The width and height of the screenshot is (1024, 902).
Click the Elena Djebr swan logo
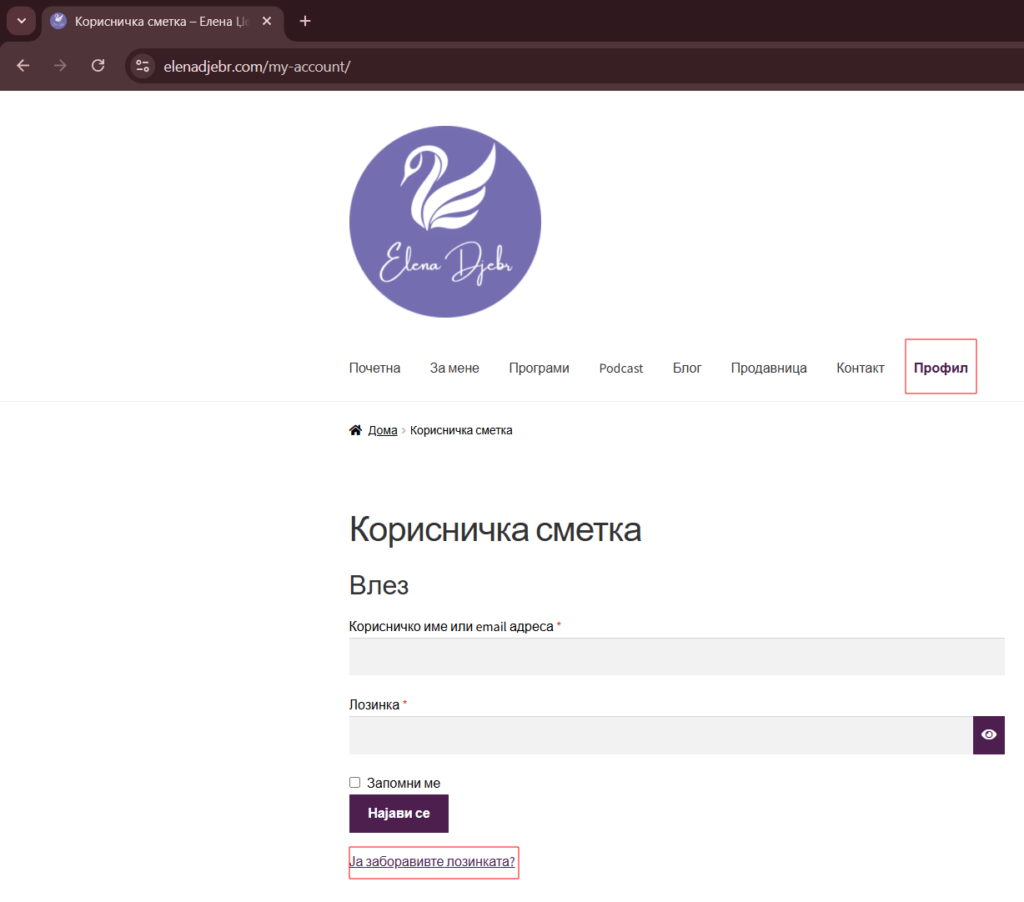tap(445, 221)
